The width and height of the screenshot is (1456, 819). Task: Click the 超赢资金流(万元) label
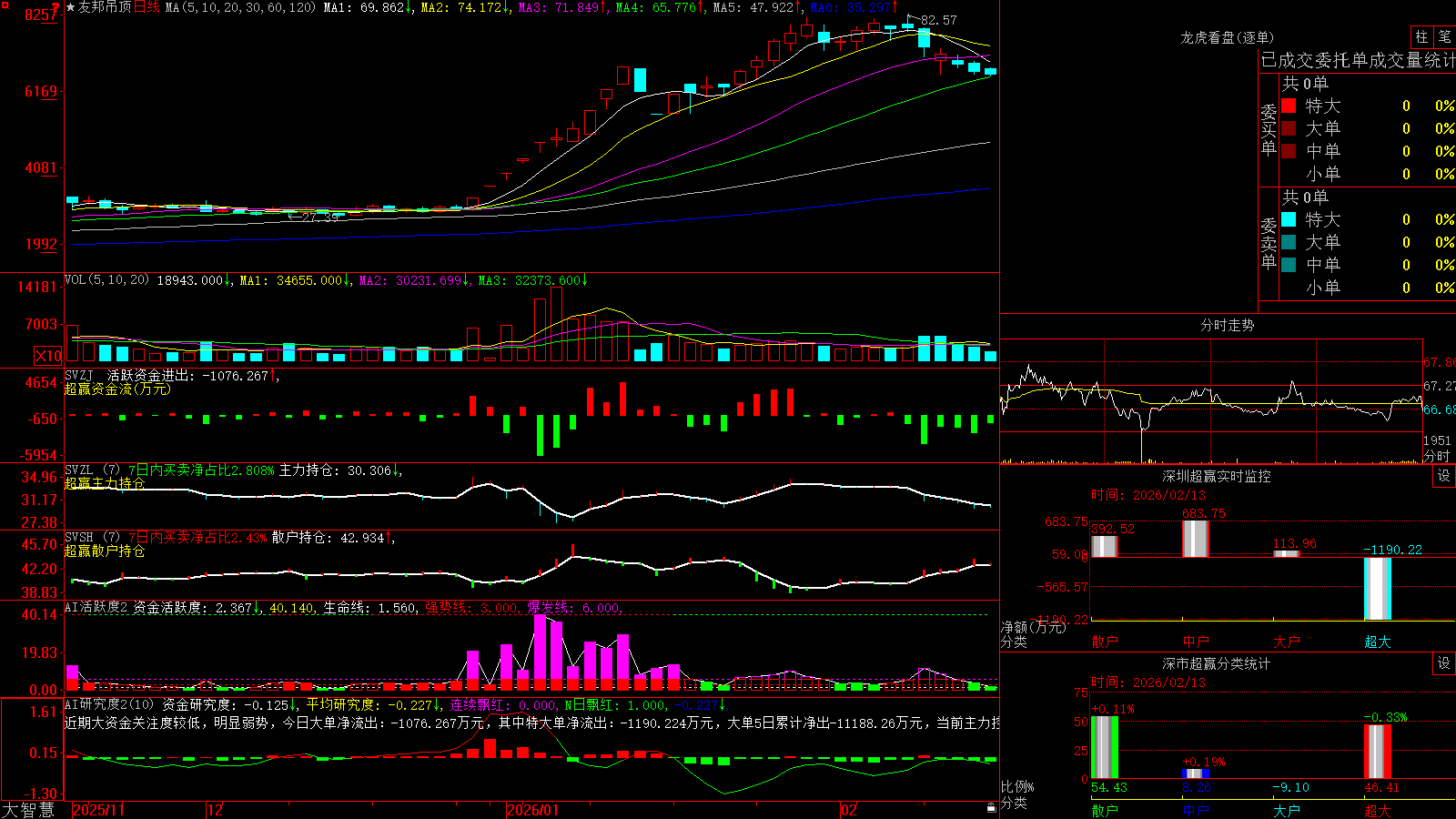(x=117, y=389)
